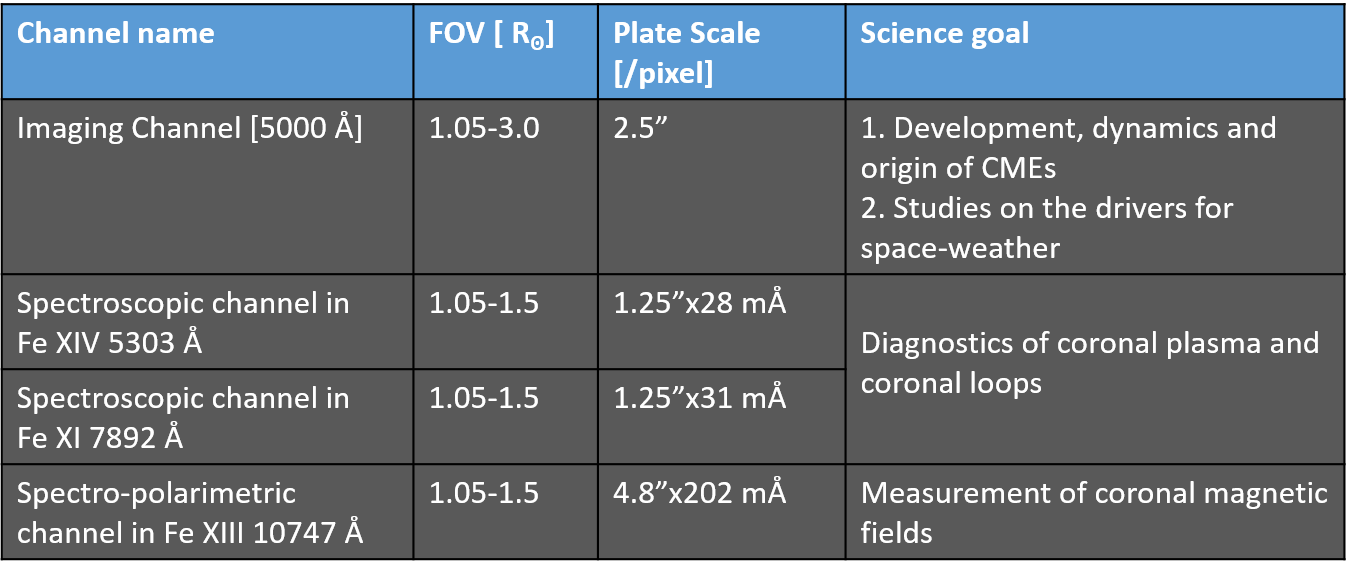
Task: Select the 1.05-3.0 FOV value cell
Action: click(506, 186)
